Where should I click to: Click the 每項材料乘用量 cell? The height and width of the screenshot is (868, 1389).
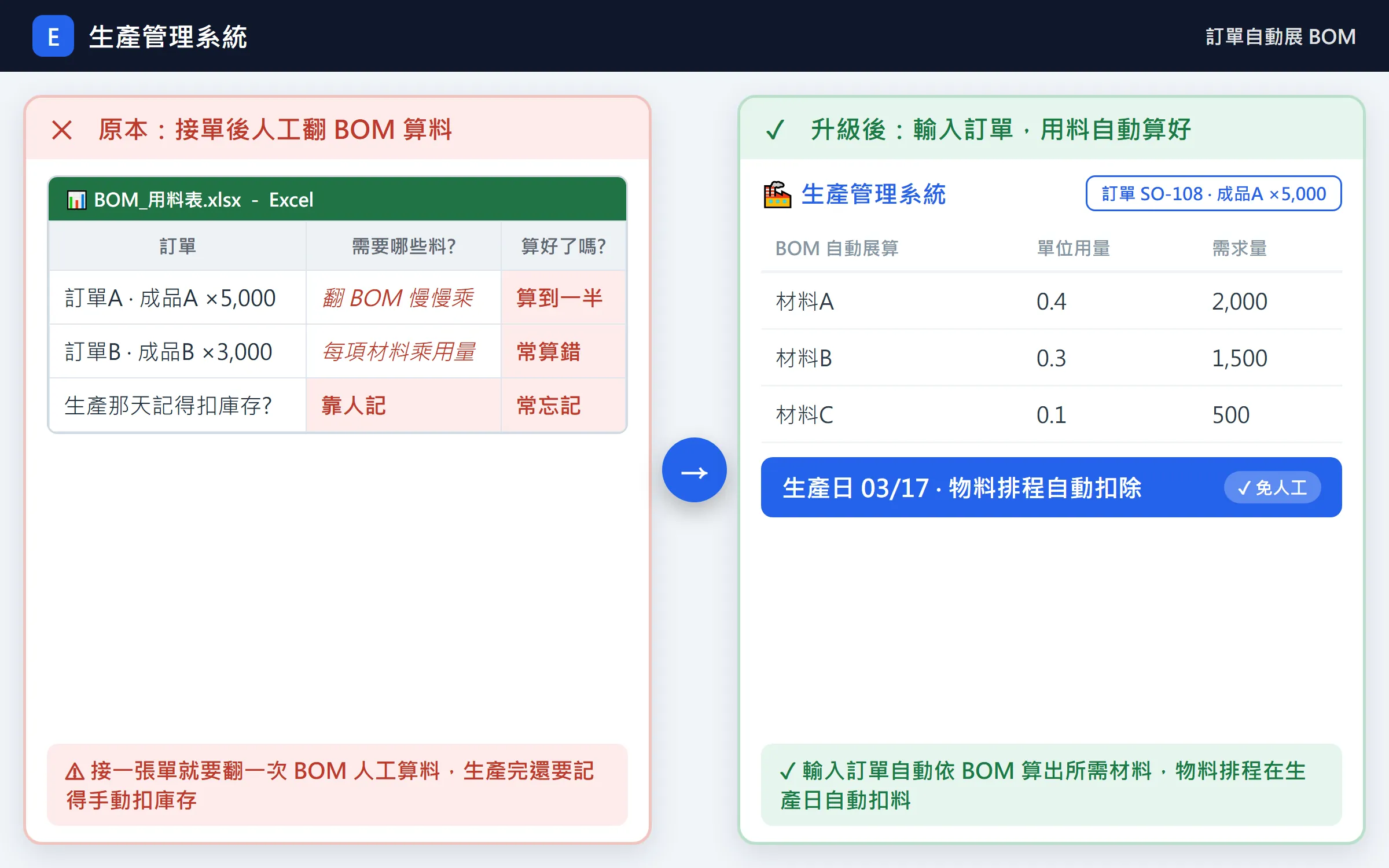click(x=403, y=352)
